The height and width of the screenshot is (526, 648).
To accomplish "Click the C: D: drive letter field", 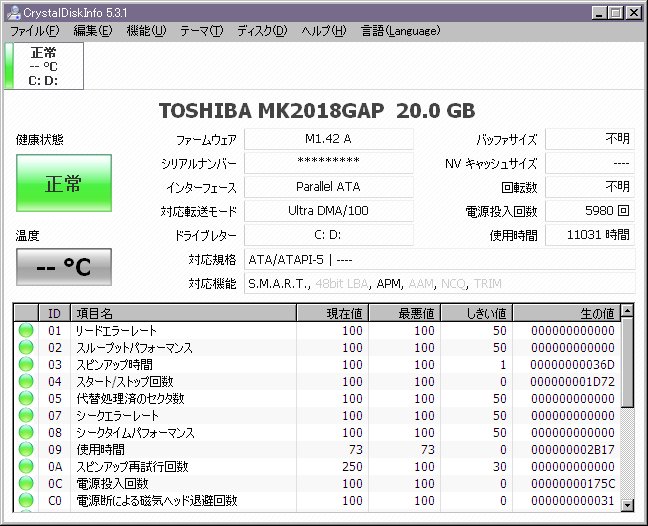I will pyautogui.click(x=329, y=235).
